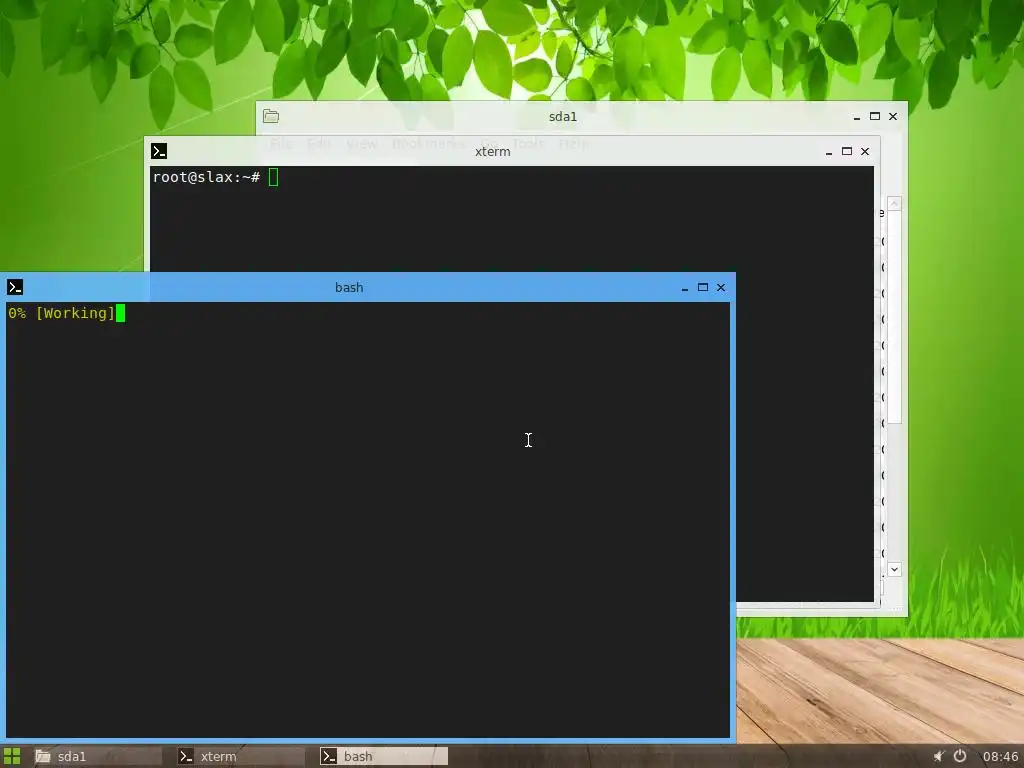Click terminal icon in bash title bar
The height and width of the screenshot is (768, 1024).
(15, 287)
